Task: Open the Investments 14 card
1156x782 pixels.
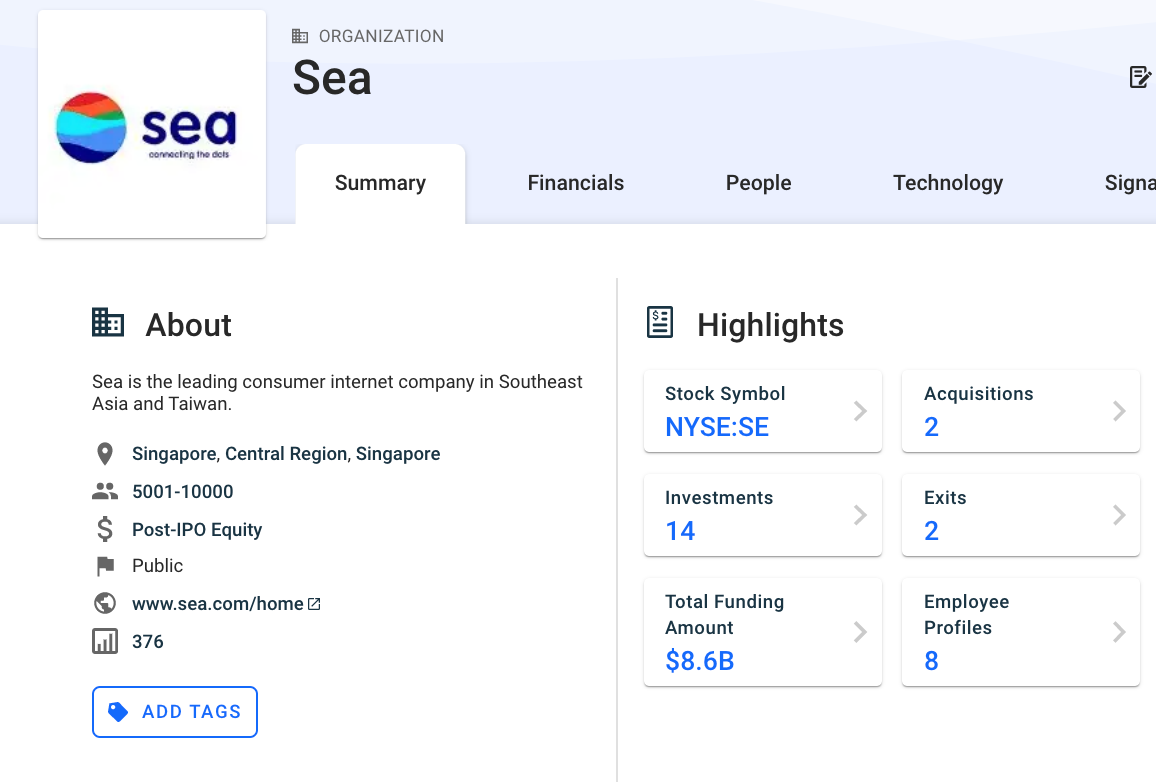Action: click(x=762, y=514)
